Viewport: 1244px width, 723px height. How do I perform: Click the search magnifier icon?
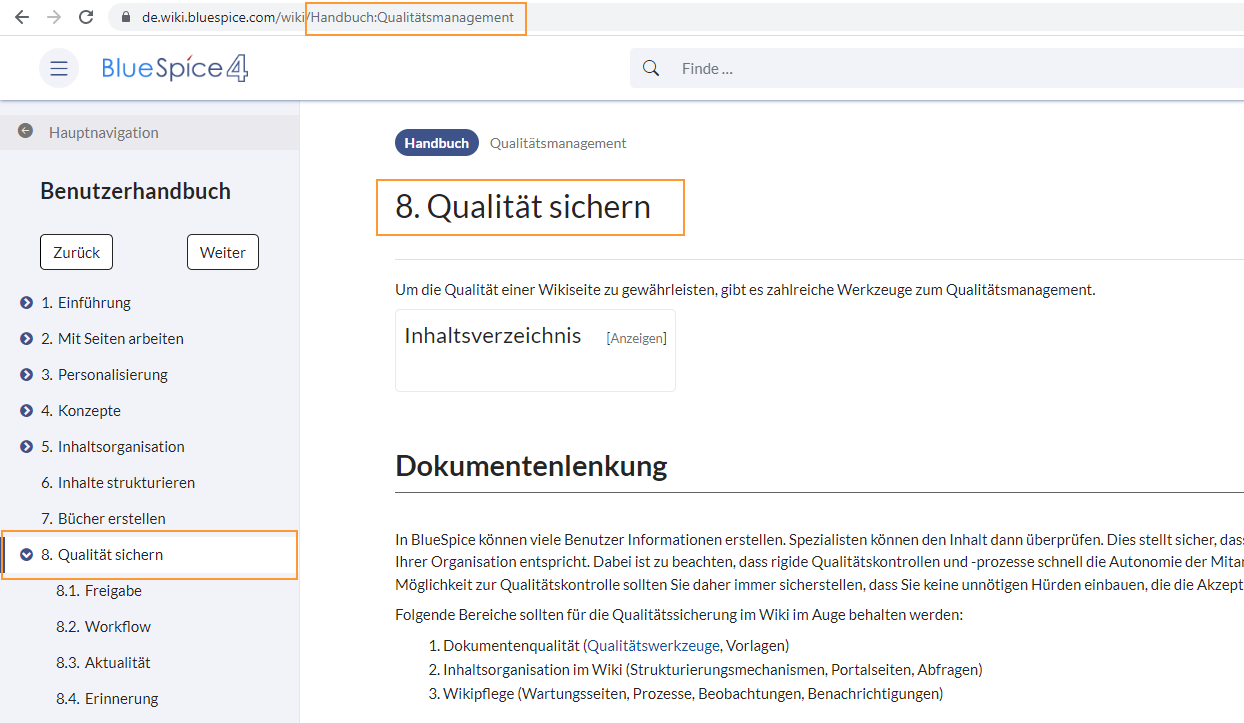click(651, 68)
